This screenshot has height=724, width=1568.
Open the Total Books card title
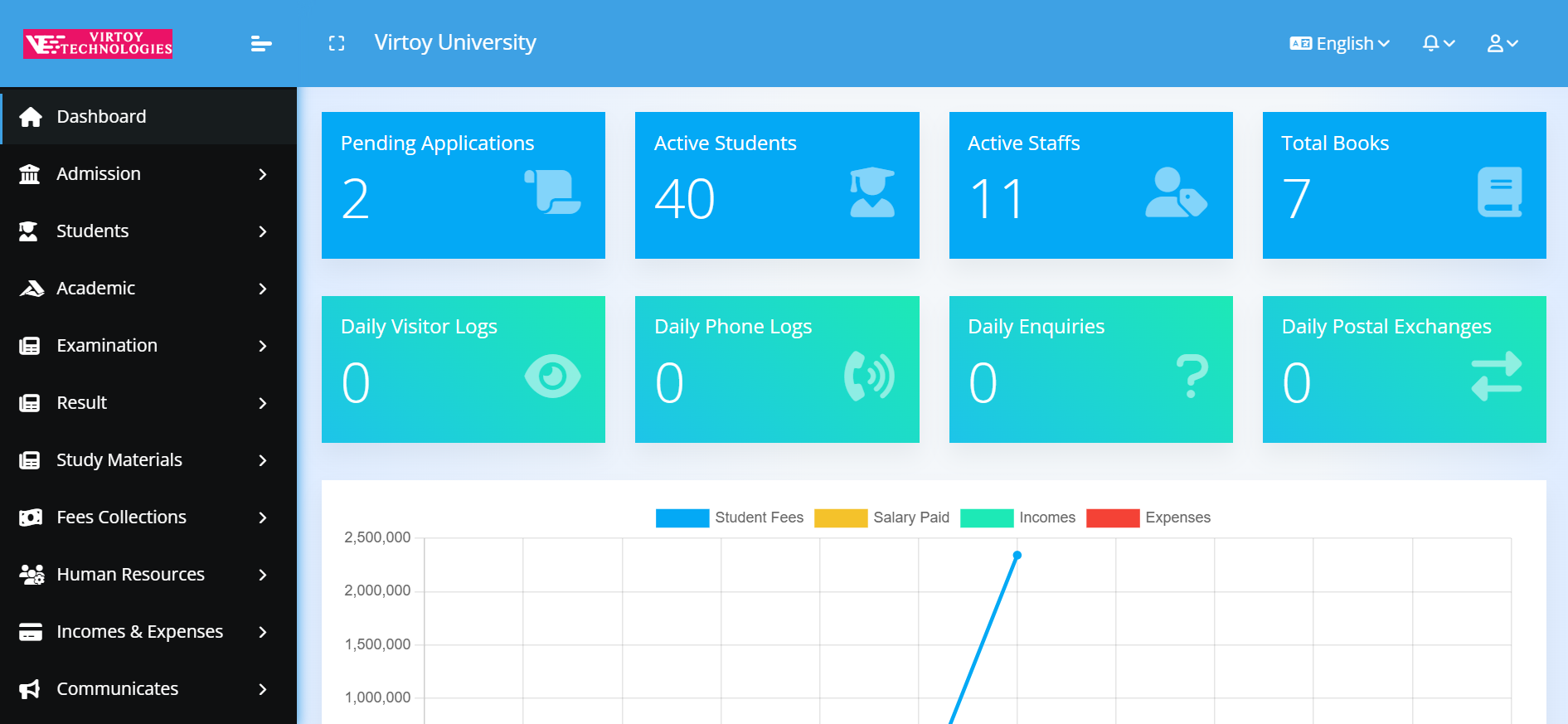click(1335, 143)
